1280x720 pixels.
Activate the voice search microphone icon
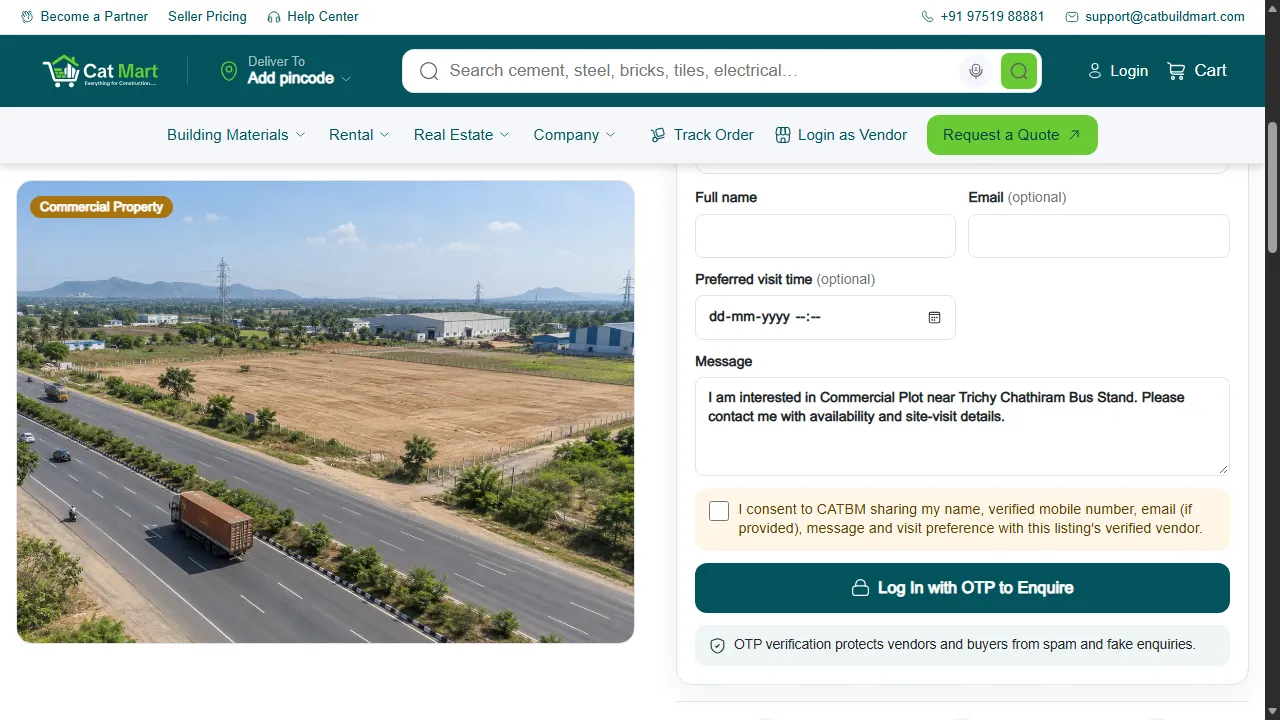976,71
